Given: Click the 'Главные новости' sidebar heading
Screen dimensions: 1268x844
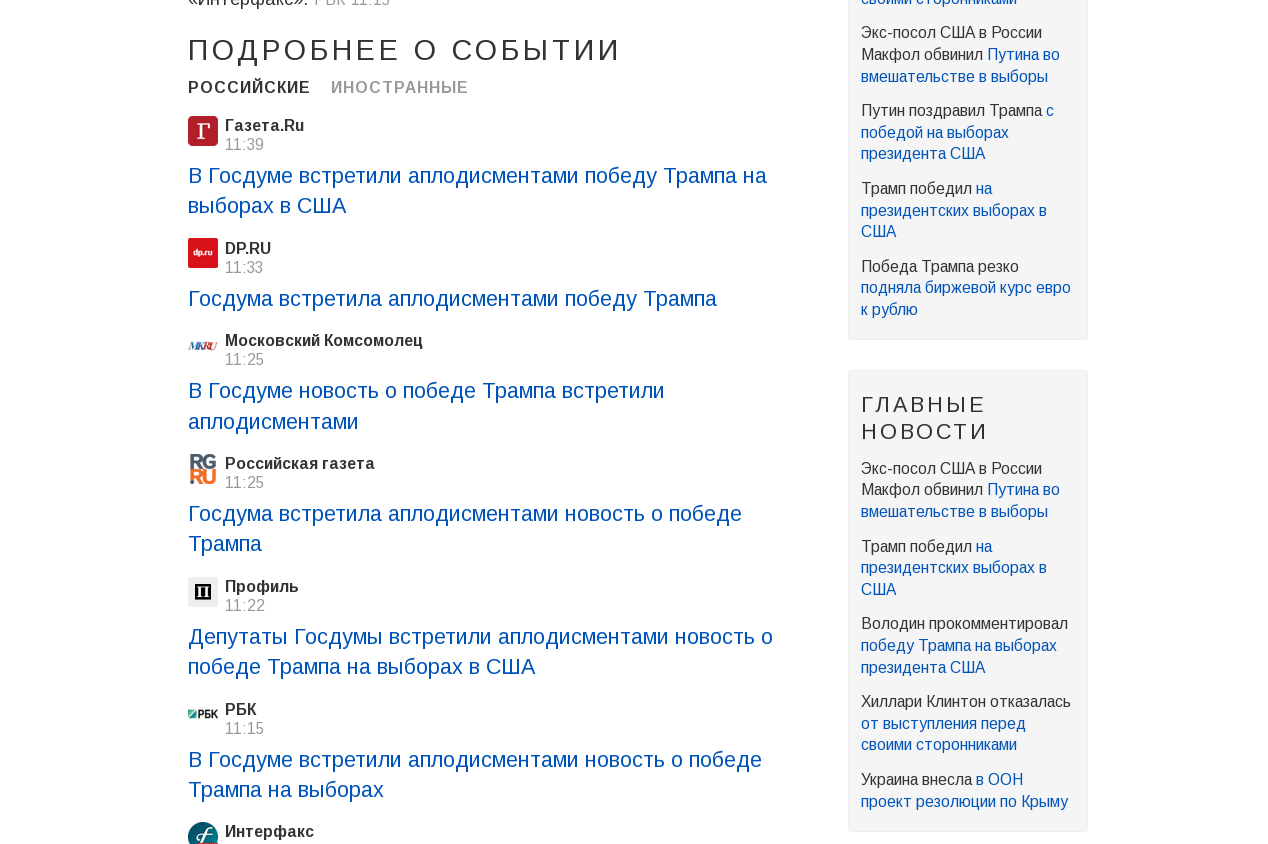Looking at the screenshot, I should 925,418.
